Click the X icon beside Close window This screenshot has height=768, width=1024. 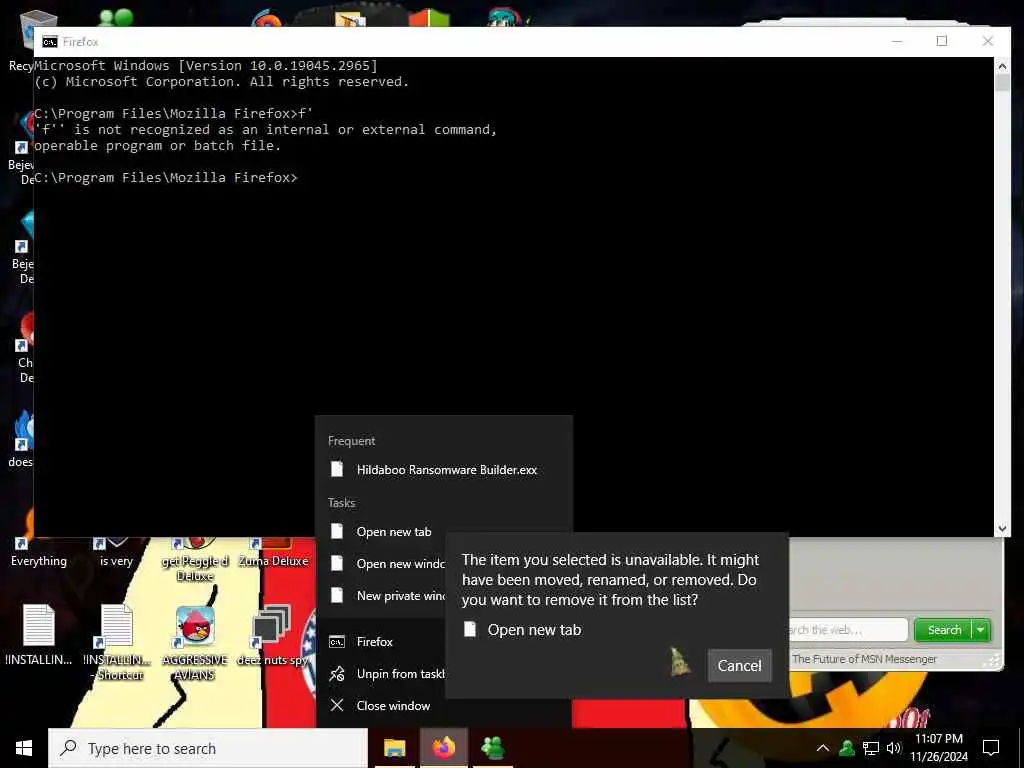[x=336, y=705]
